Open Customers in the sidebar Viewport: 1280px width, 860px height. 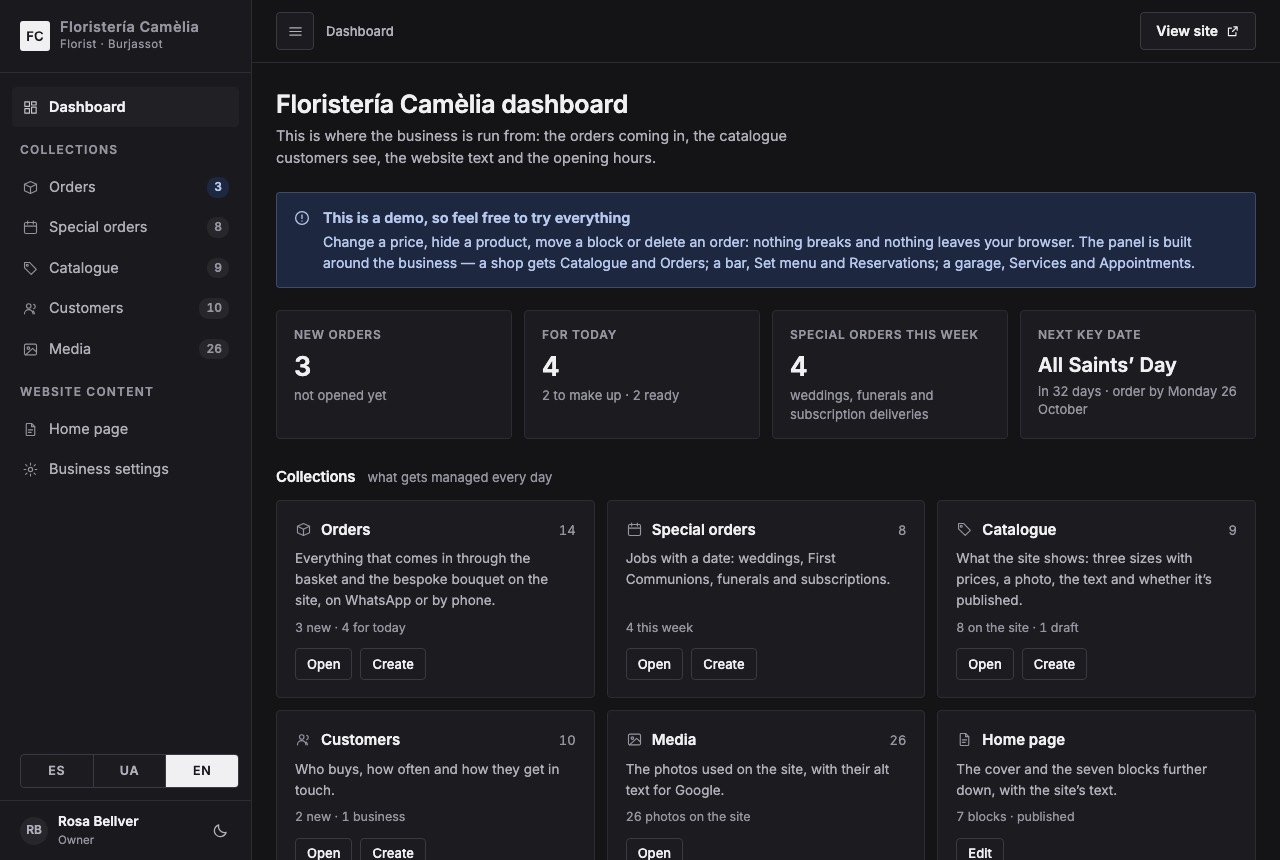coord(125,308)
